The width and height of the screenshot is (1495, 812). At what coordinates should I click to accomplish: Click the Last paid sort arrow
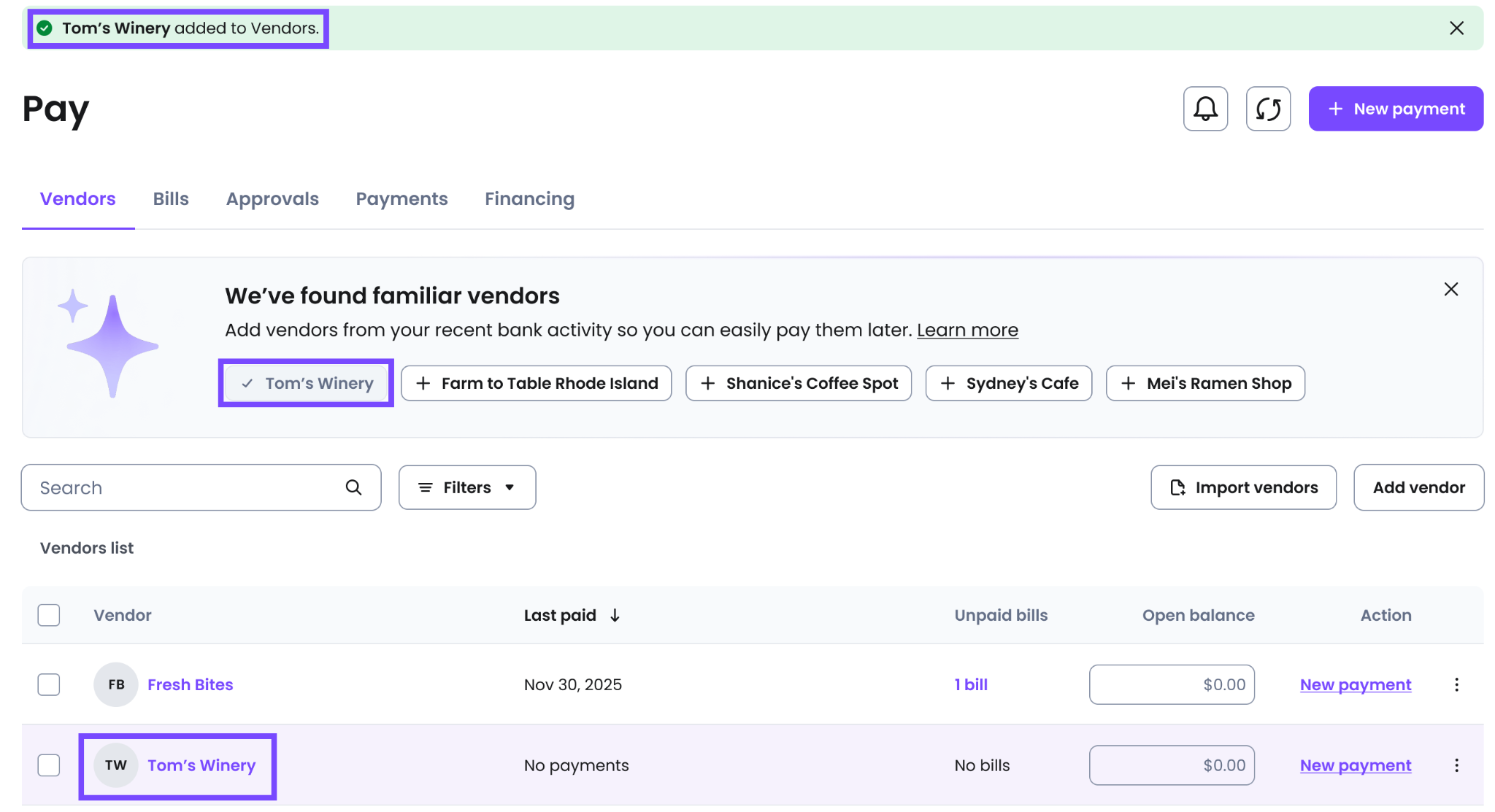[615, 615]
